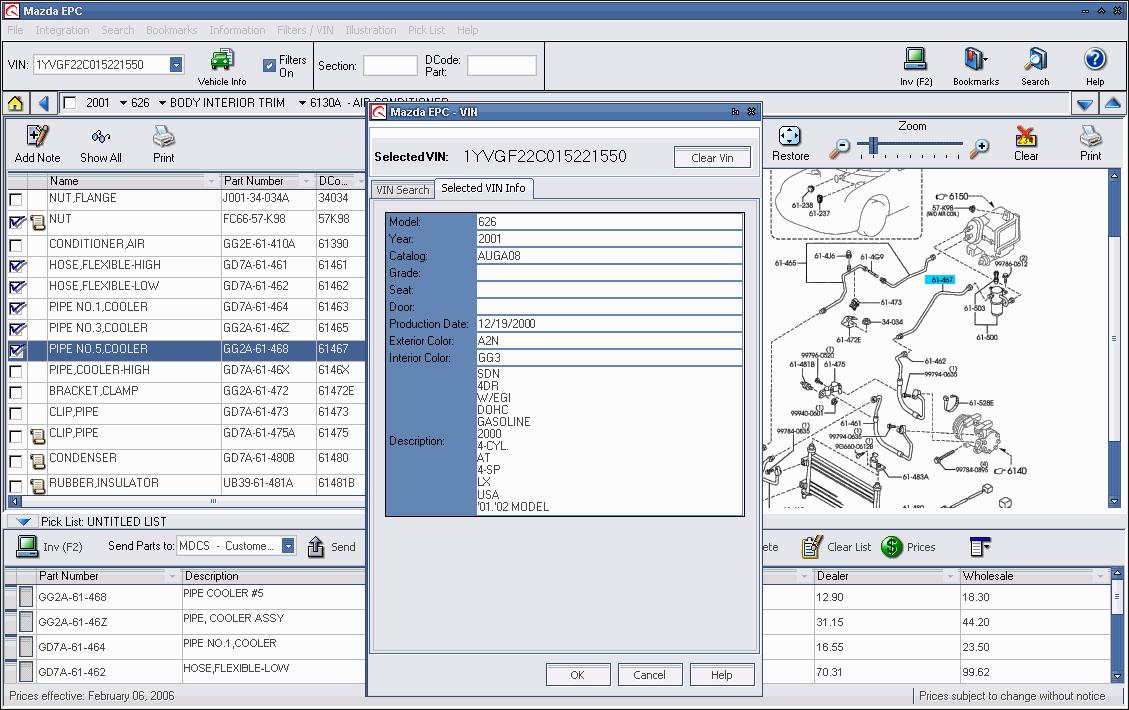Confirm VIN dialog with OK

577,675
